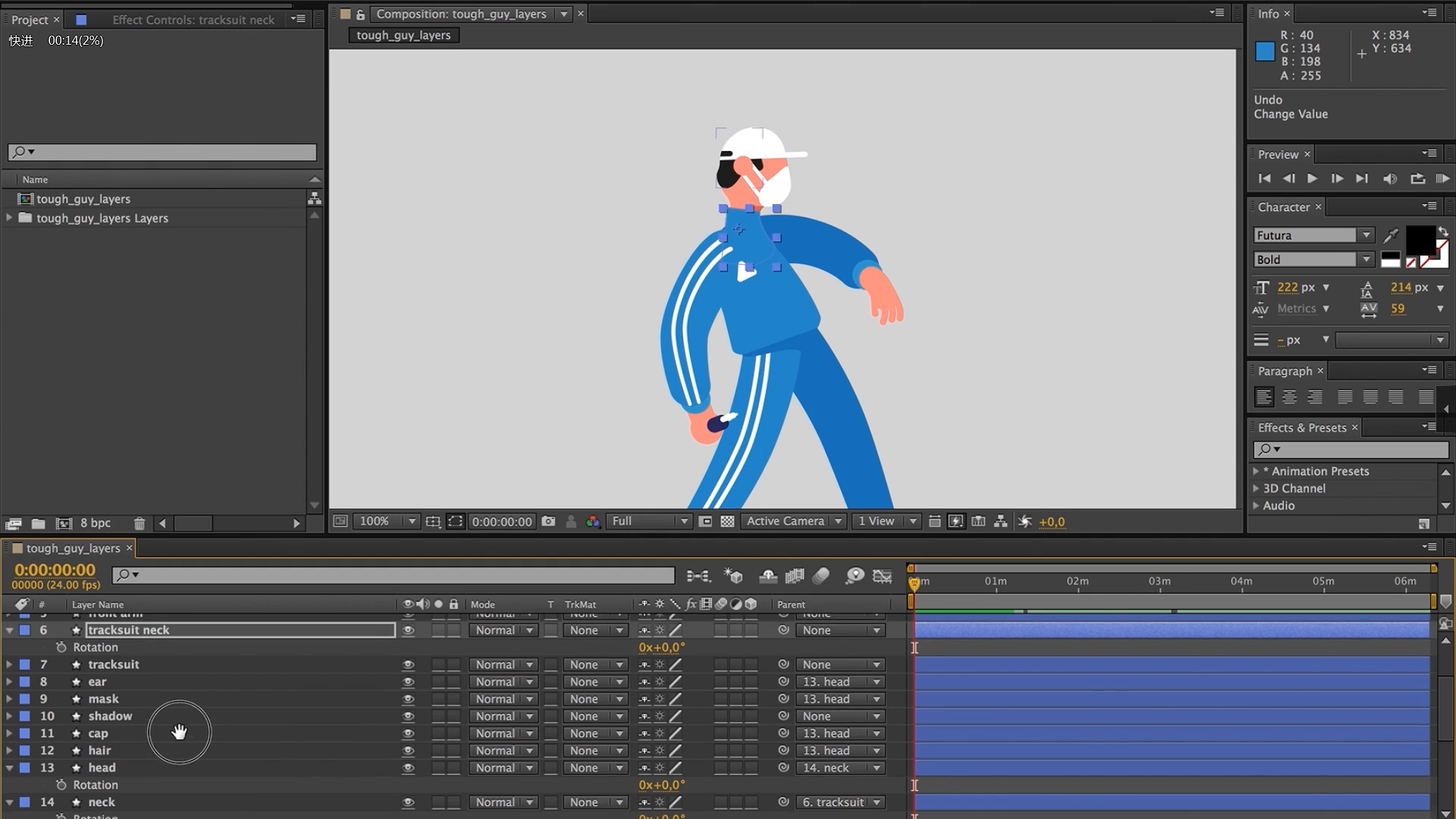Expand Animation Presets in Effects & Presets
The width and height of the screenshot is (1456, 819).
click(x=1256, y=471)
